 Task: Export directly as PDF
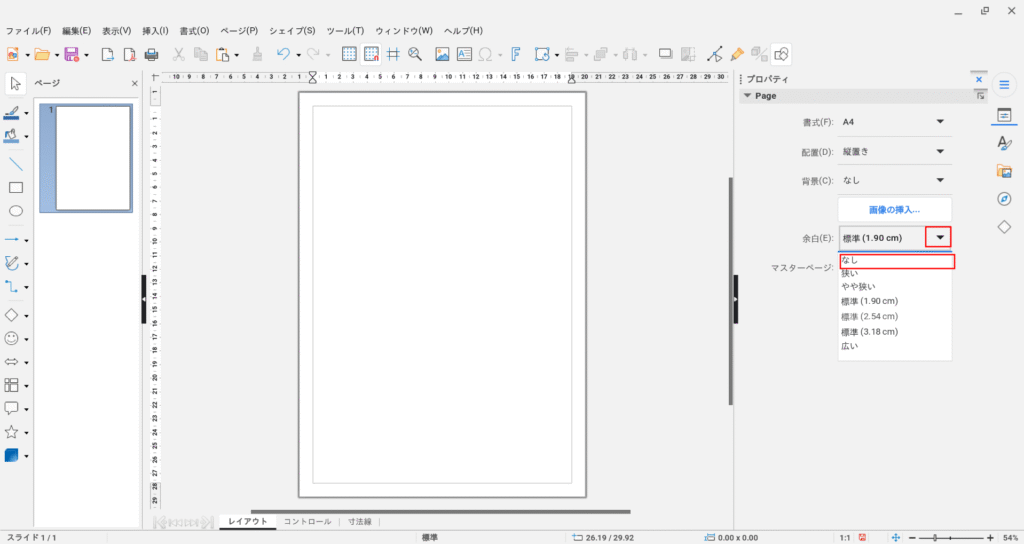129,54
